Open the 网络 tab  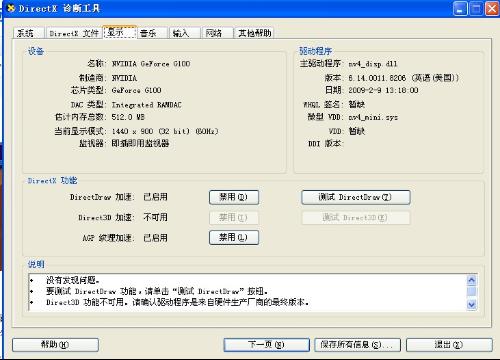[x=217, y=33]
